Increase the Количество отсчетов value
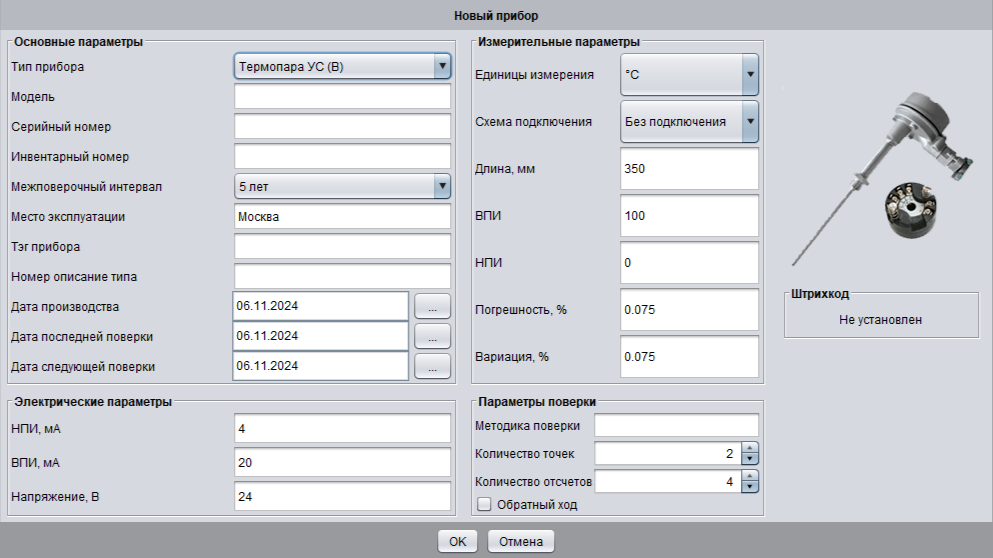 (x=751, y=477)
